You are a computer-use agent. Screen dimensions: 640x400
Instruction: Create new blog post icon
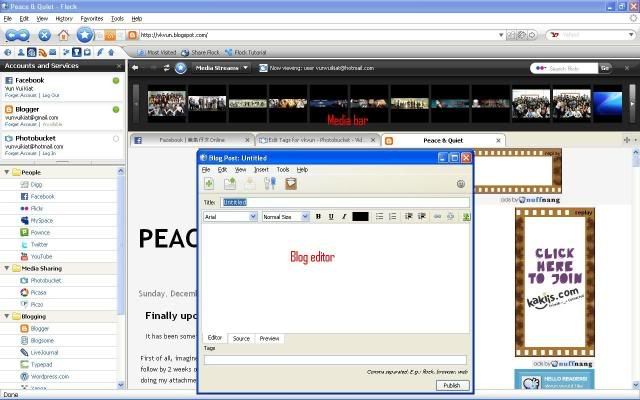(209, 184)
